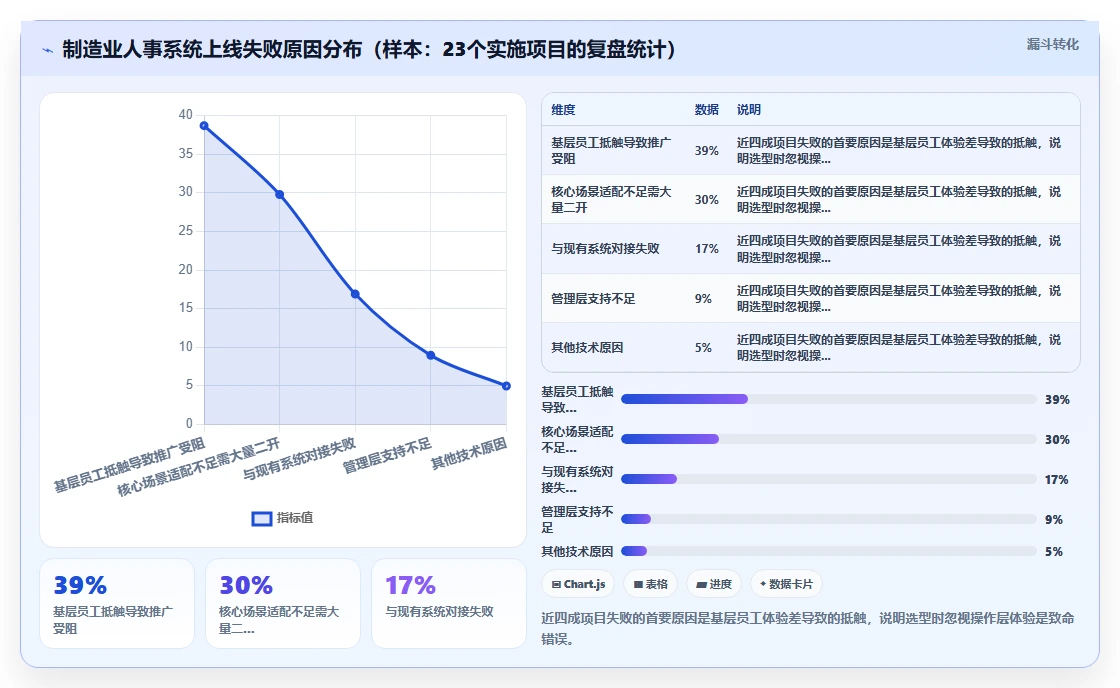Click the 17% progress bar for 与现有系统对接失…
The height and width of the screenshot is (688, 1120).
click(x=829, y=479)
